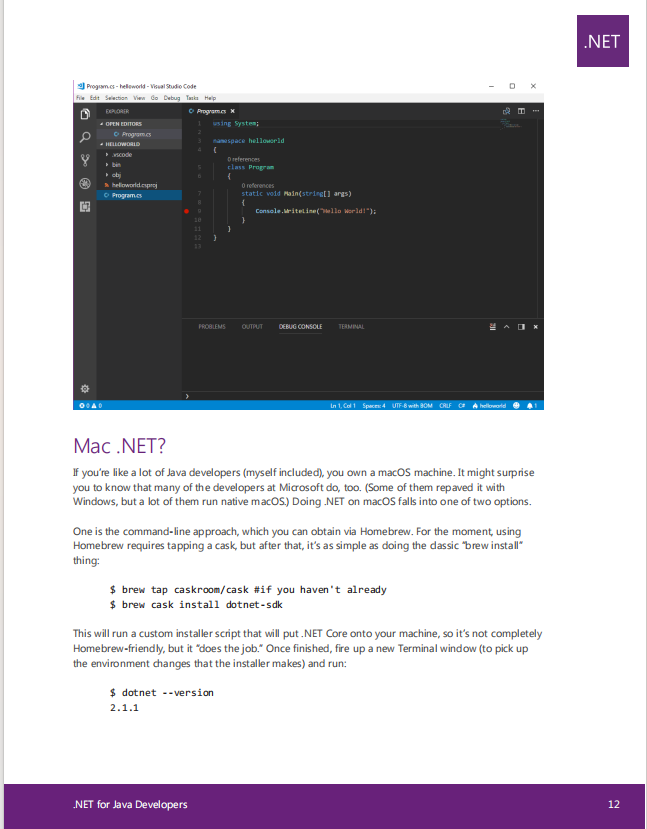Screen dimensions: 647x829
Task: Click the Visual Studio Code title bar logo
Action: click(81, 86)
